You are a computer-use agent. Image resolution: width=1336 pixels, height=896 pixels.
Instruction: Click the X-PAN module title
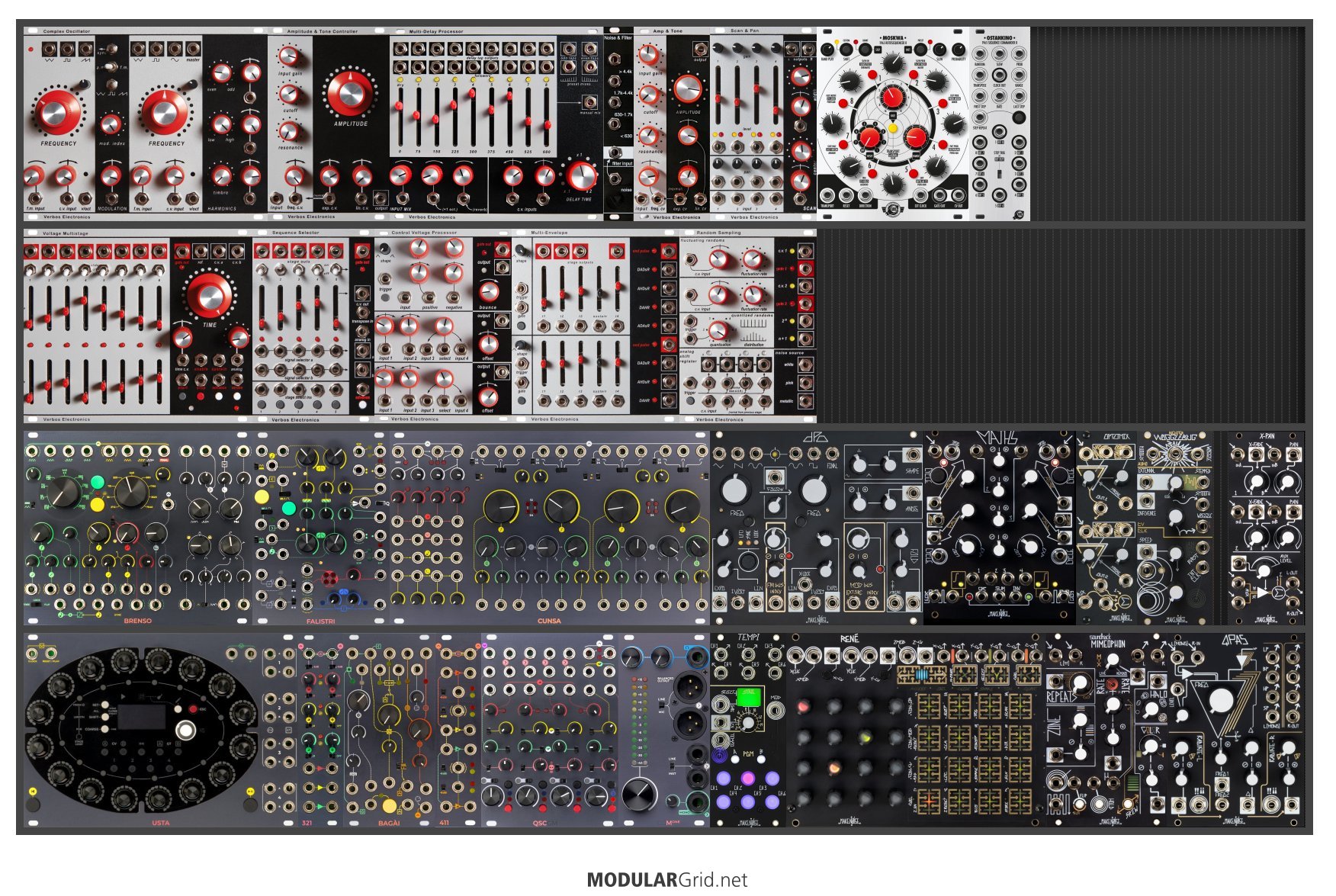[x=1267, y=437]
